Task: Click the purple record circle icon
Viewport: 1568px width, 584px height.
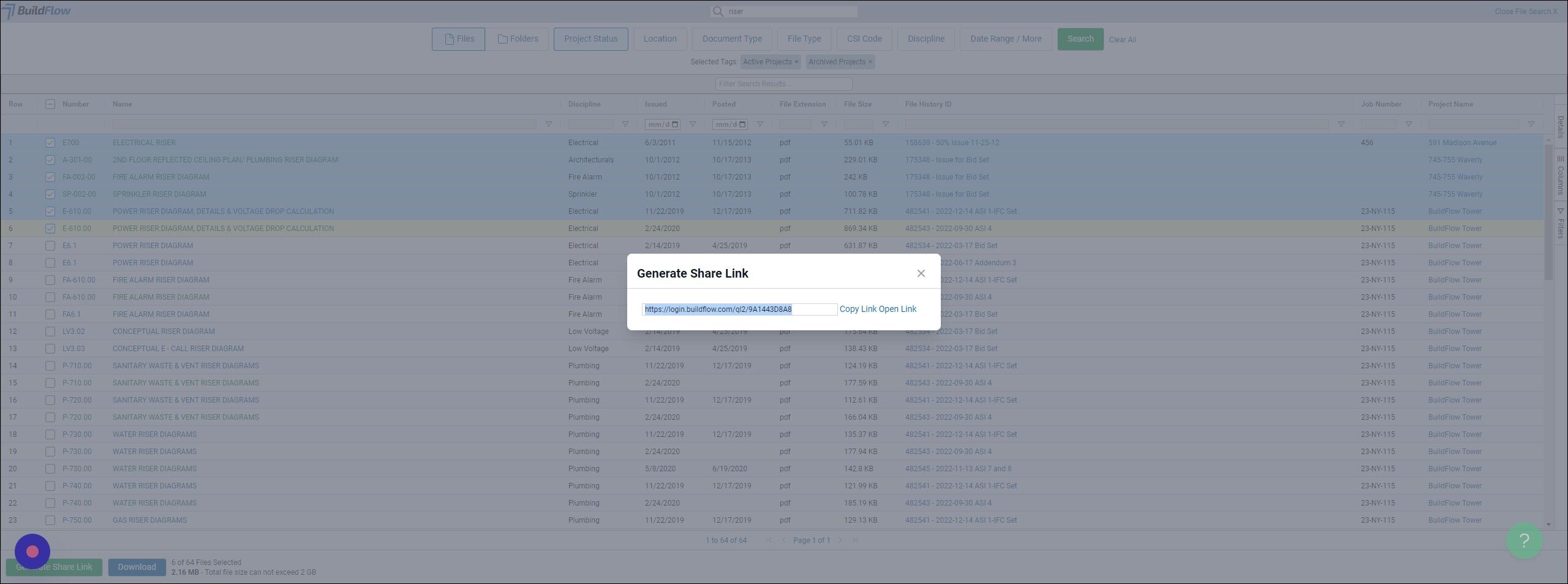Action: point(32,552)
